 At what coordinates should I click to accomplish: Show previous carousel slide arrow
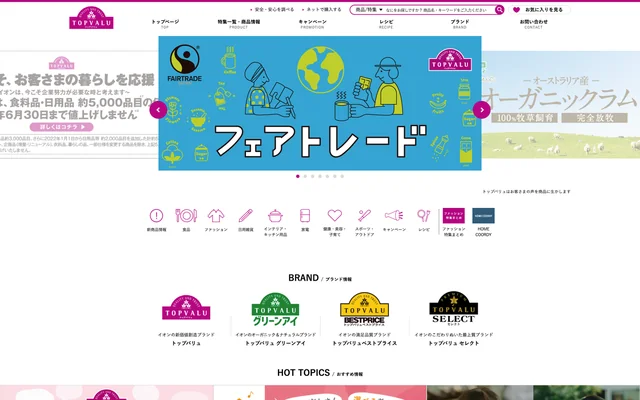[x=158, y=110]
